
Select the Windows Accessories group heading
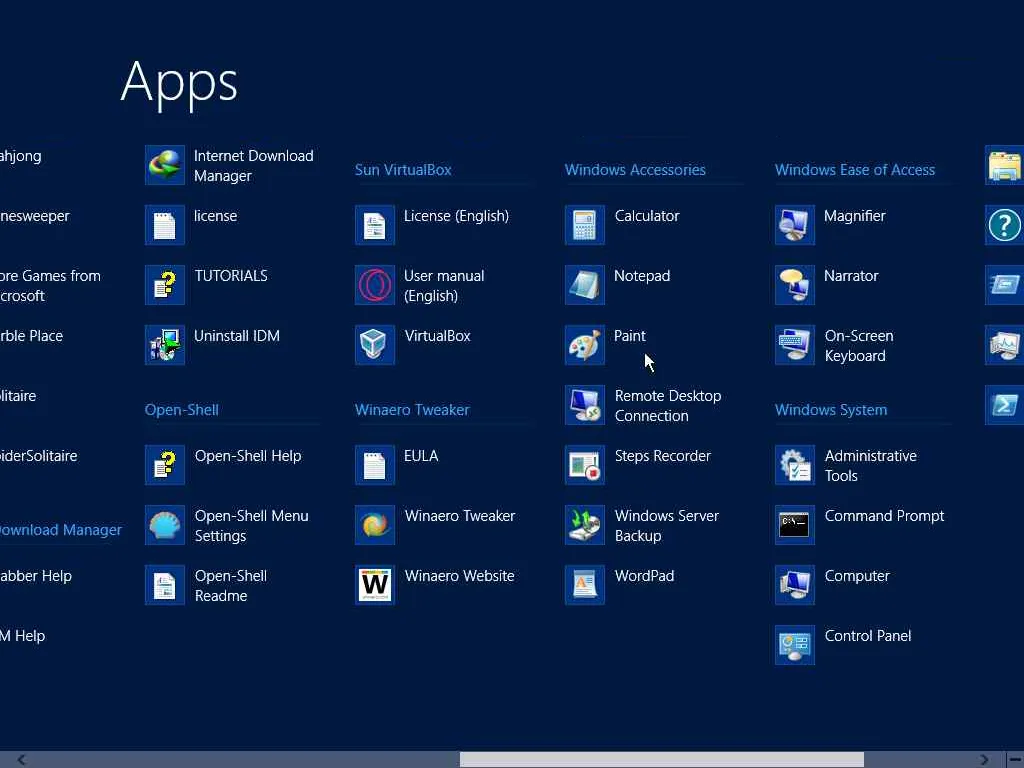click(x=635, y=170)
